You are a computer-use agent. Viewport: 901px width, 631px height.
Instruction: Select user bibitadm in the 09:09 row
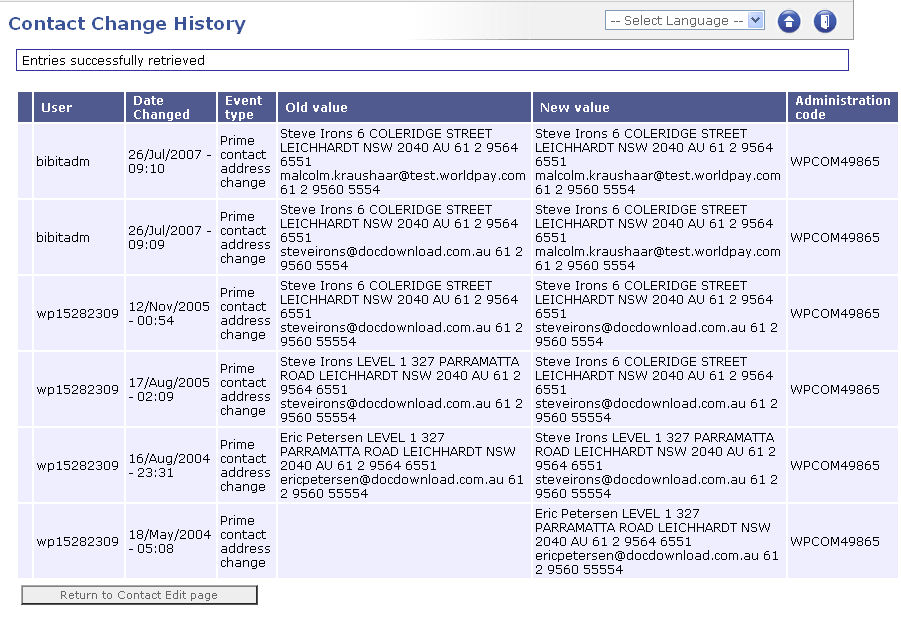pos(63,237)
